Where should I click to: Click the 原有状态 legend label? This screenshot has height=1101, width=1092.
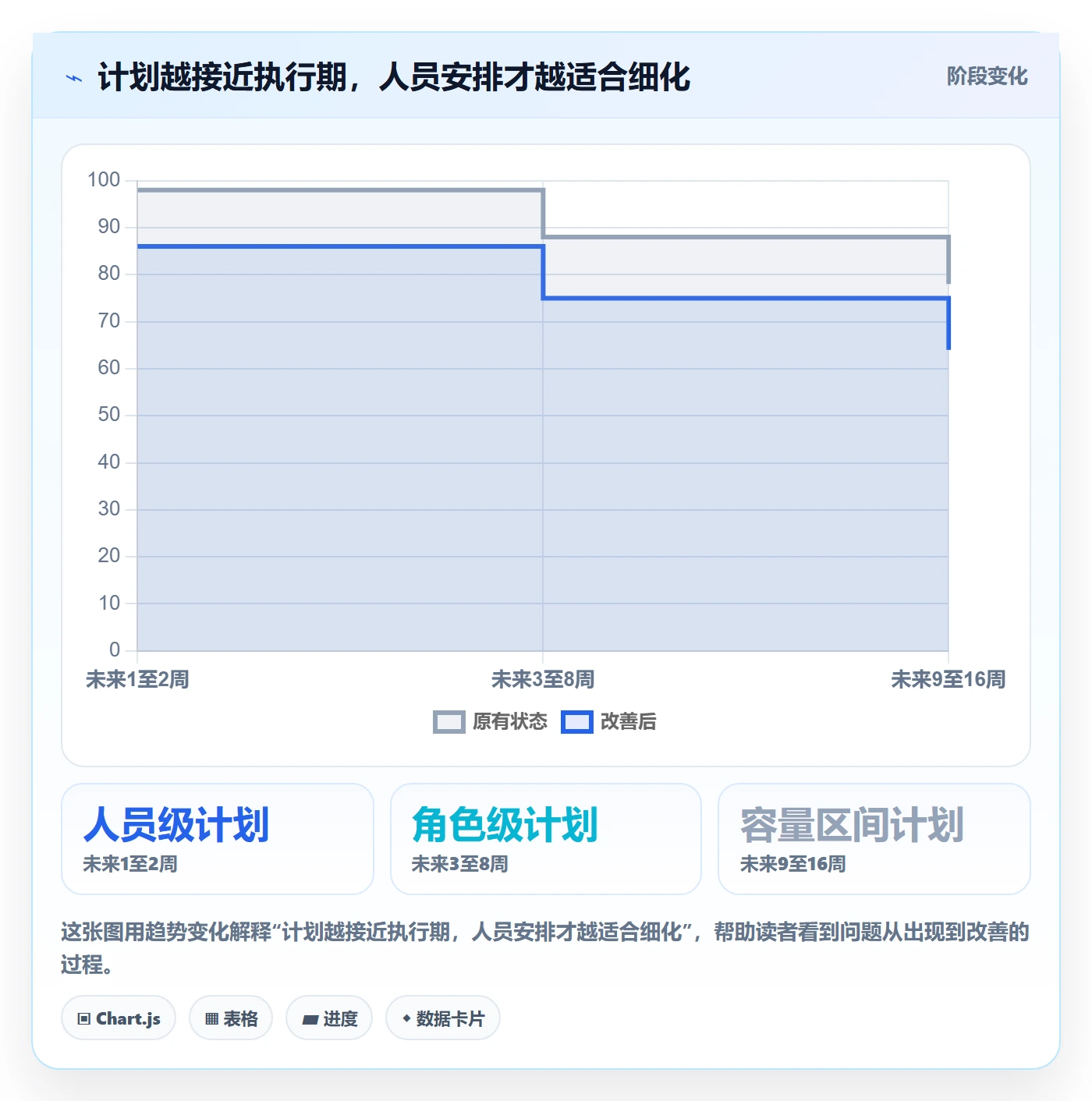pos(510,722)
